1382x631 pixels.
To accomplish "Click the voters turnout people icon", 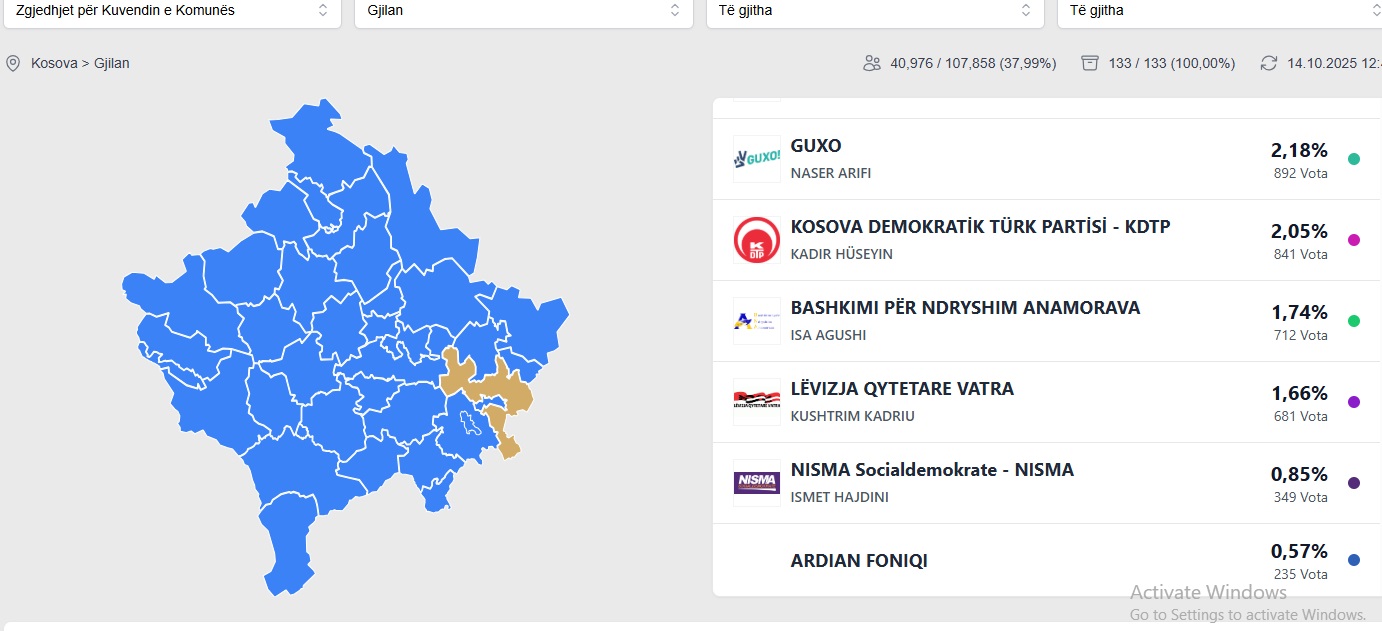I will click(x=872, y=63).
